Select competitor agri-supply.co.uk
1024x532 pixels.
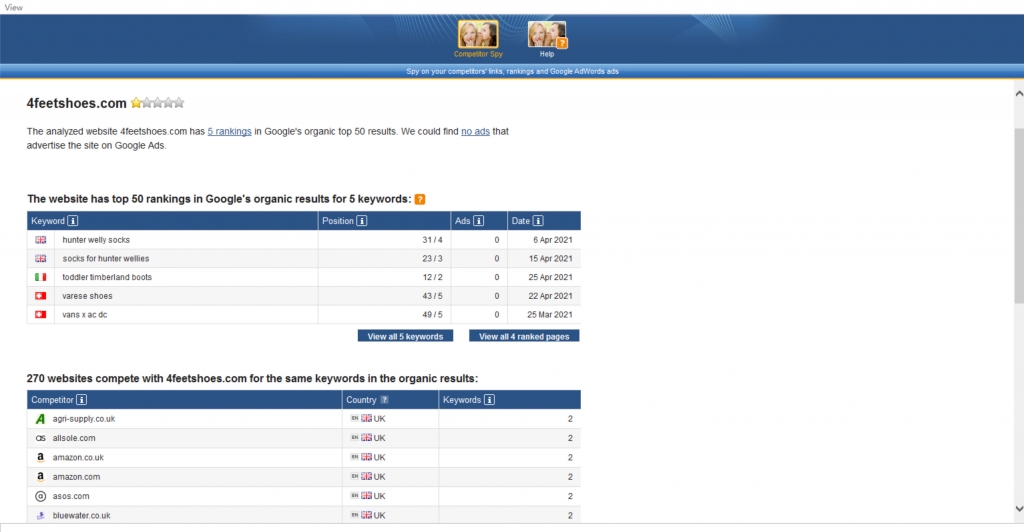[x=84, y=419]
